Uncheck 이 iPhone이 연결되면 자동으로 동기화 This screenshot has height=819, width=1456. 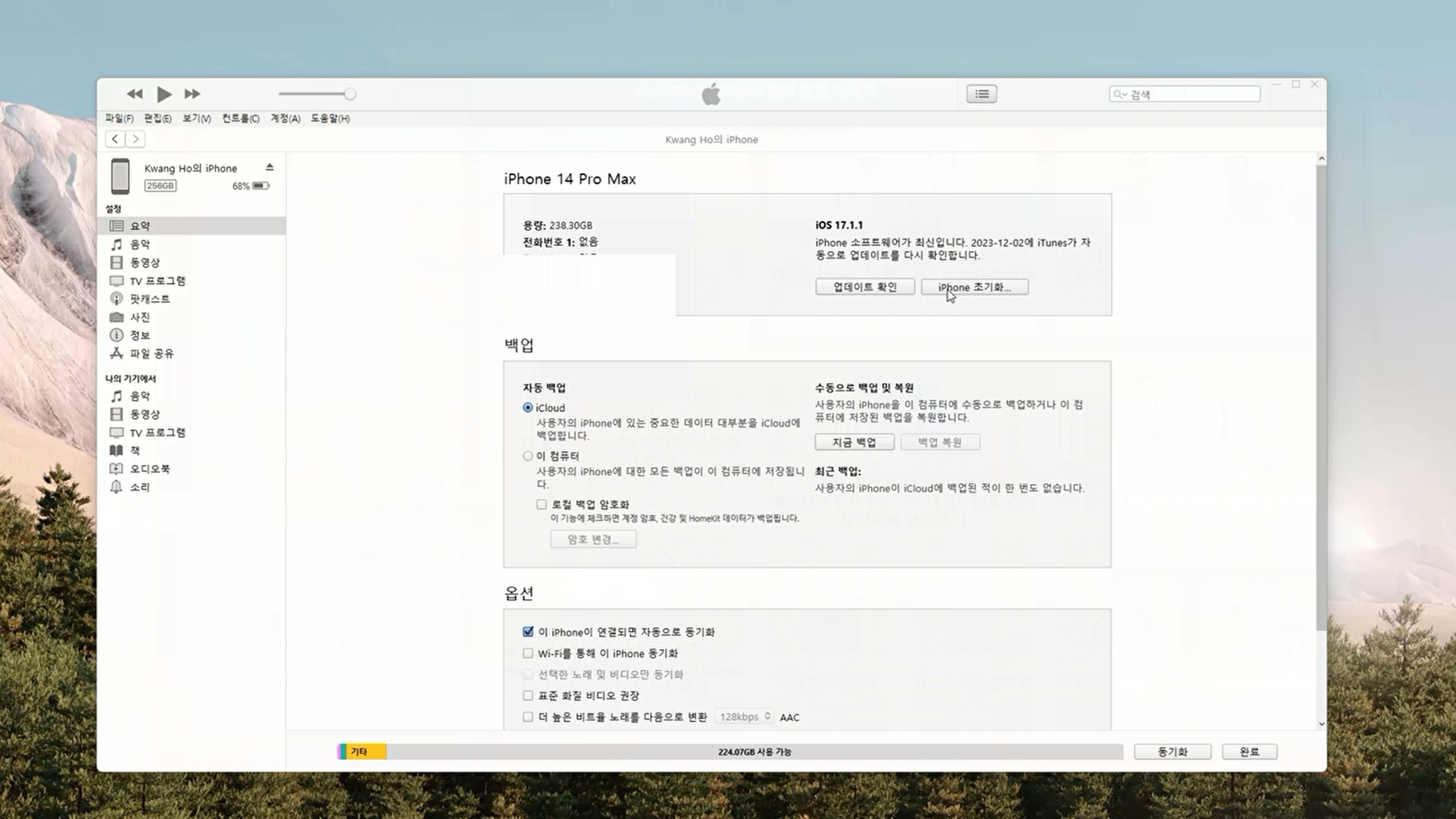[528, 632]
